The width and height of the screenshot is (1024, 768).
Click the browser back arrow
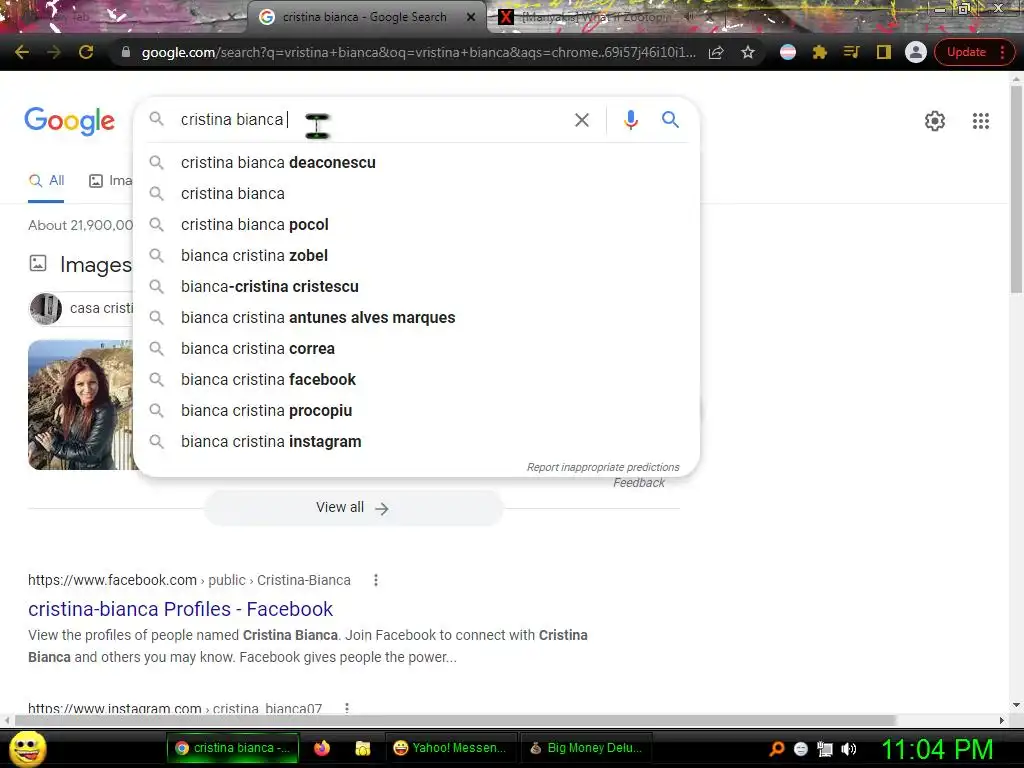point(22,52)
